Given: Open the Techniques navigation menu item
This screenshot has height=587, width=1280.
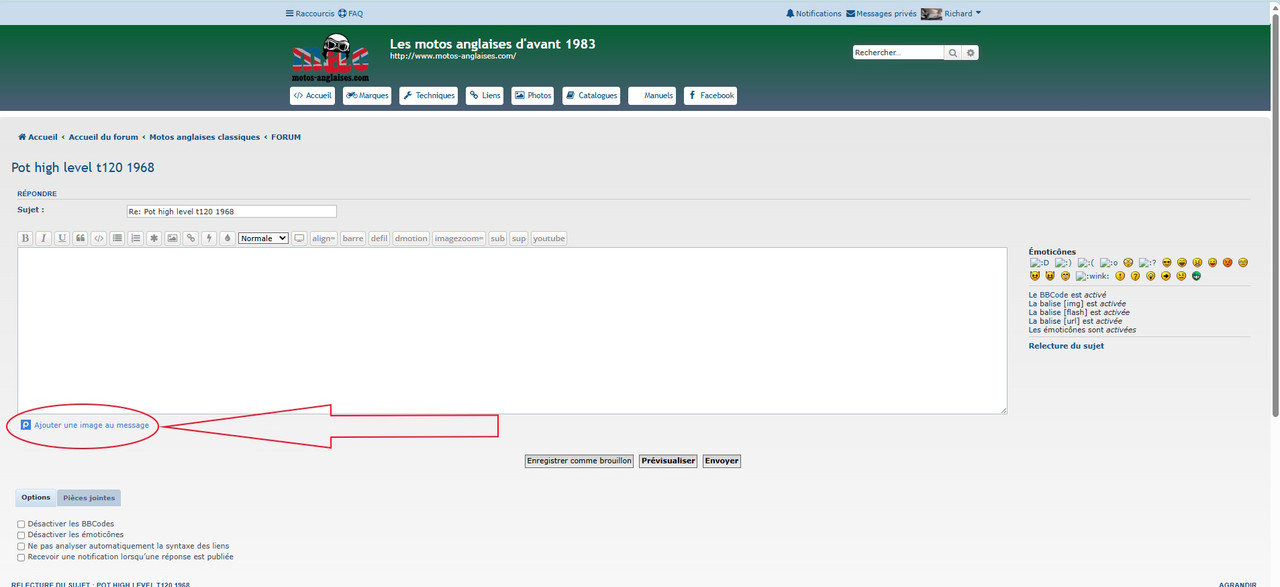Looking at the screenshot, I should point(429,96).
